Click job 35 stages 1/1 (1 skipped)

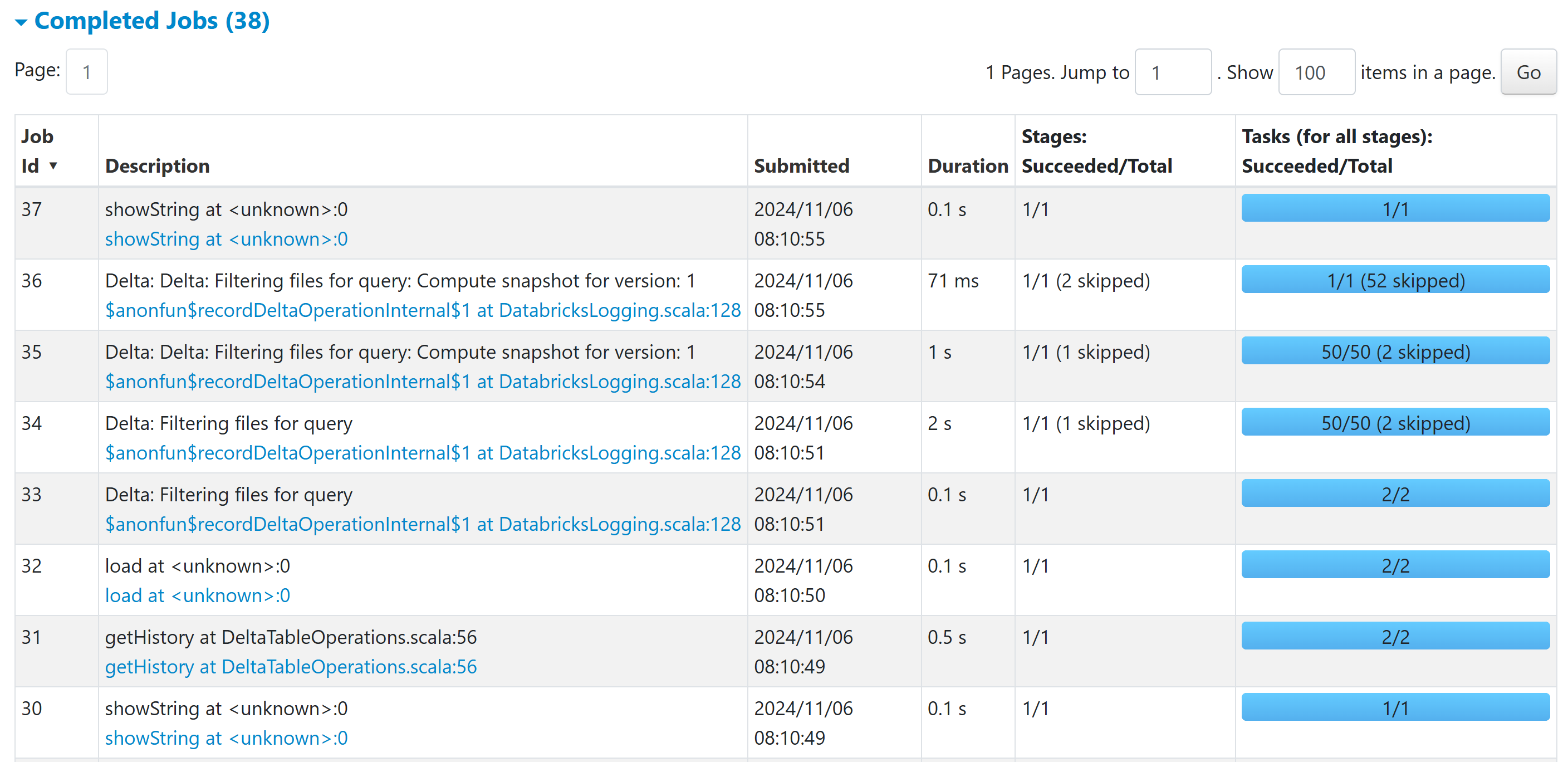click(x=1086, y=352)
